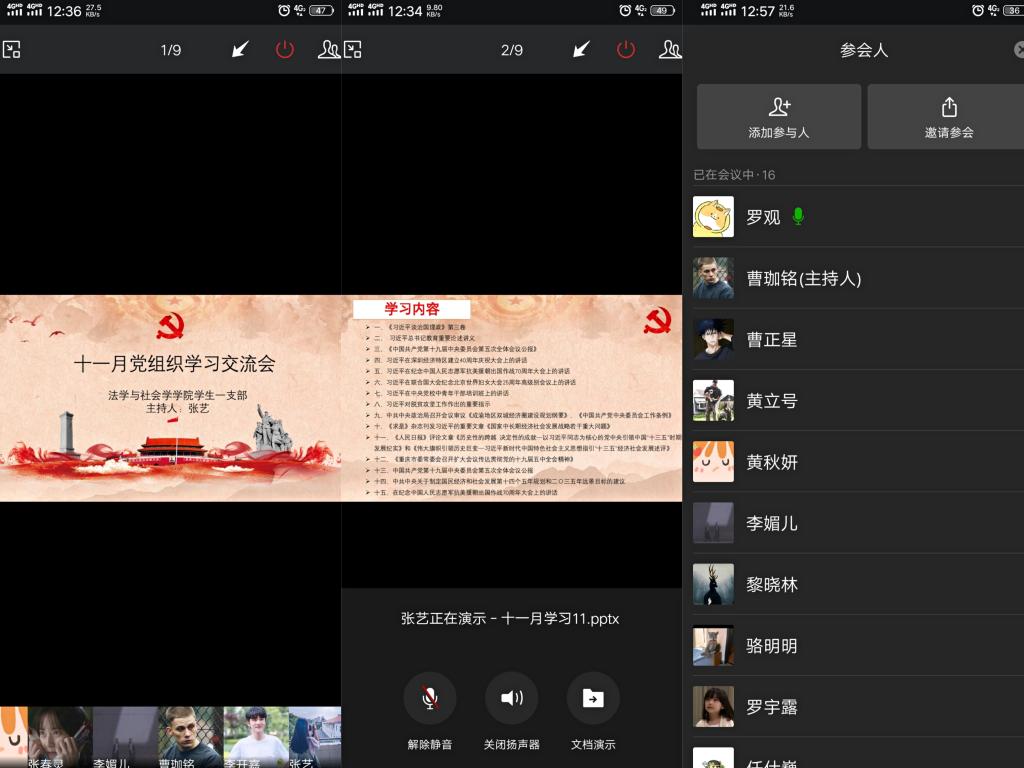Select 黄秋妍 in the participant list
The width and height of the screenshot is (1024, 768).
(x=771, y=462)
